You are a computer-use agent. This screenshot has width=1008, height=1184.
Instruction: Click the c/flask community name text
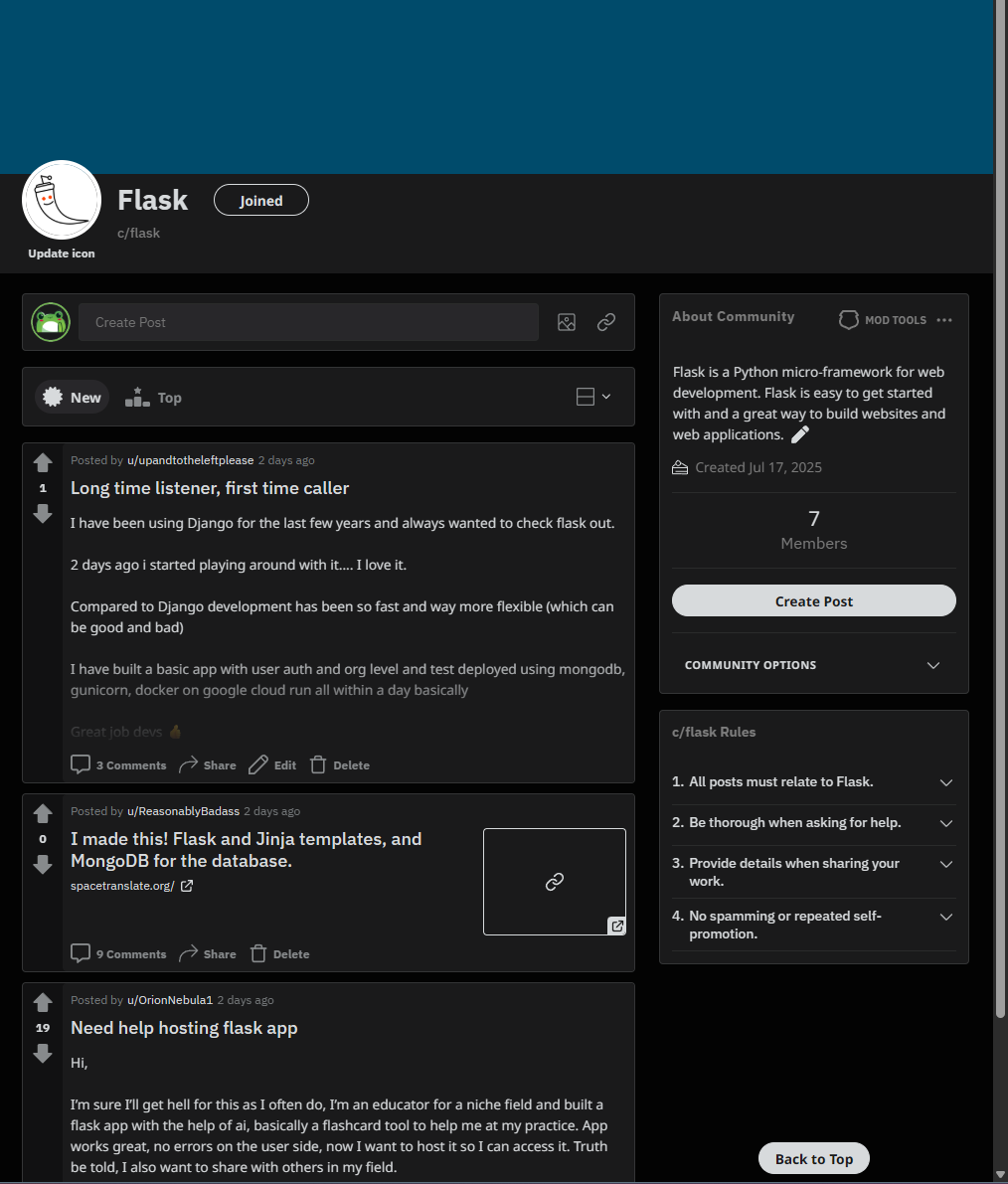[138, 234]
